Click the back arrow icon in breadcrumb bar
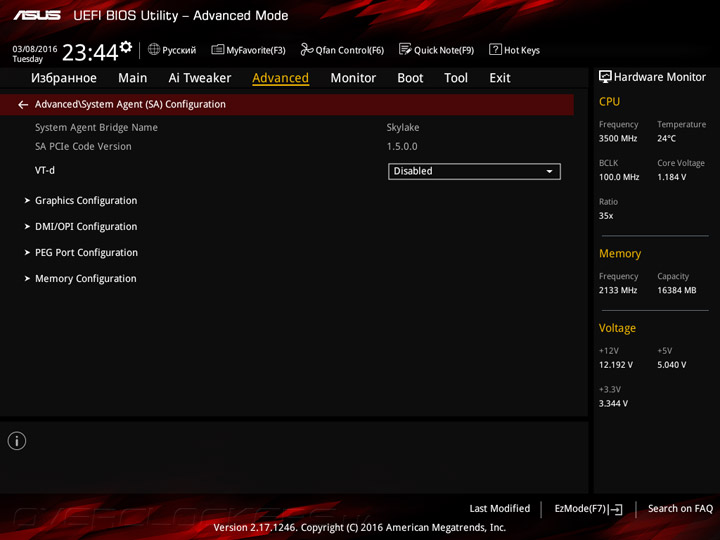This screenshot has height=540, width=720. 23,105
